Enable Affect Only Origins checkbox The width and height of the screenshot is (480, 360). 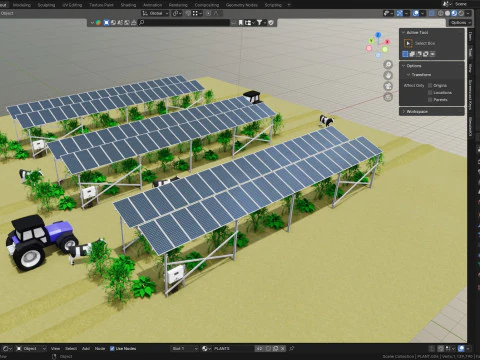point(430,86)
